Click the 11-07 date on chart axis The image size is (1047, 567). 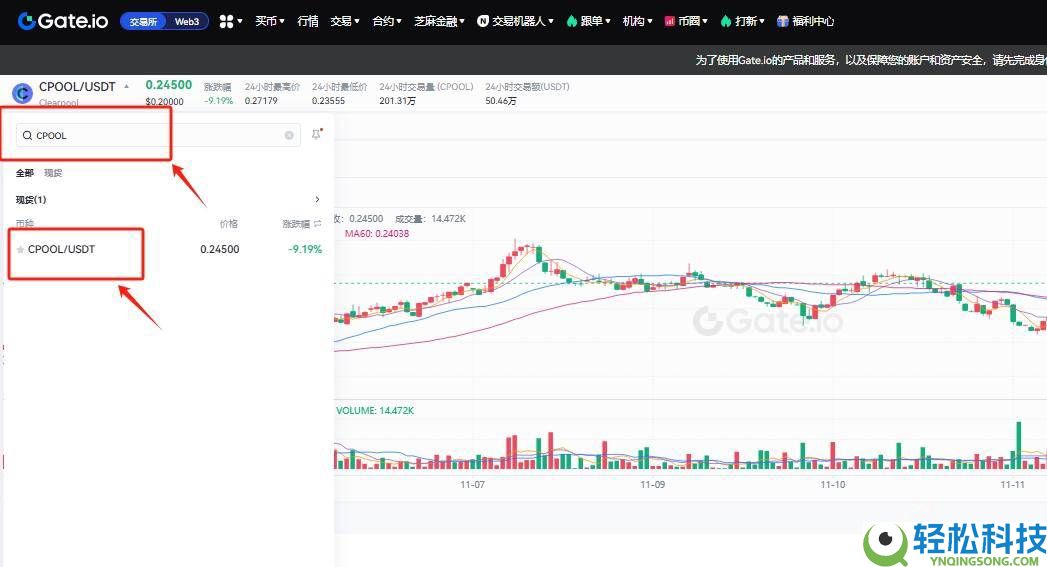click(472, 485)
